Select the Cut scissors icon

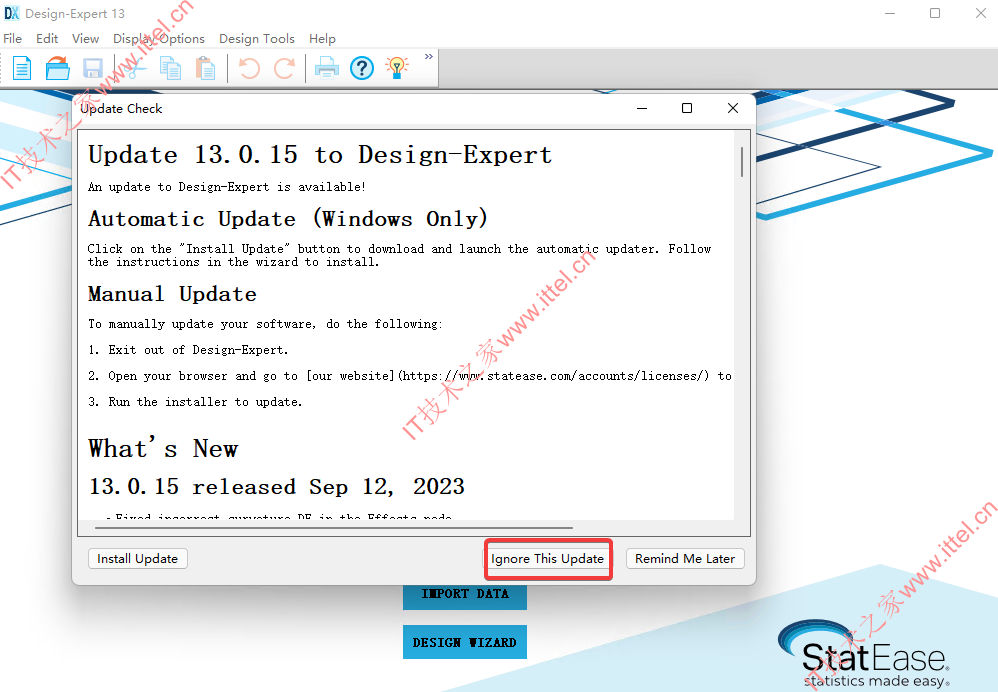(x=134, y=68)
